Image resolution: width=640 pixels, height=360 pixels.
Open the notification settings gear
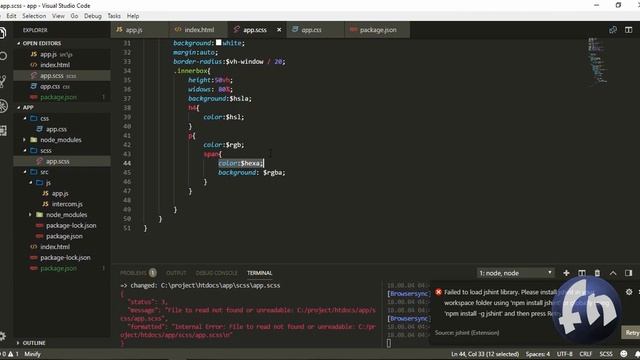coord(629,292)
